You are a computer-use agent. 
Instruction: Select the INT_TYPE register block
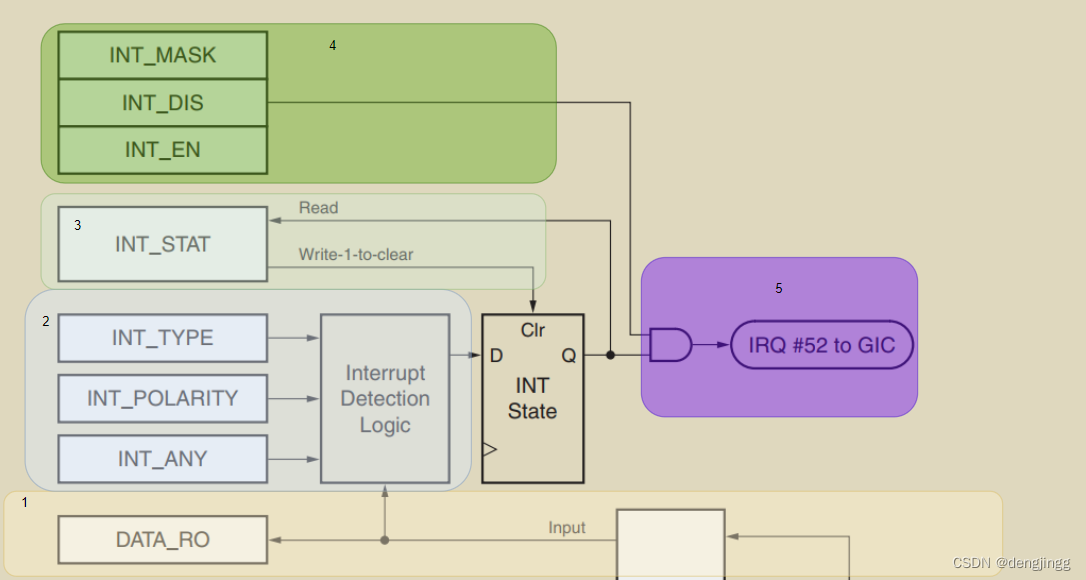162,338
